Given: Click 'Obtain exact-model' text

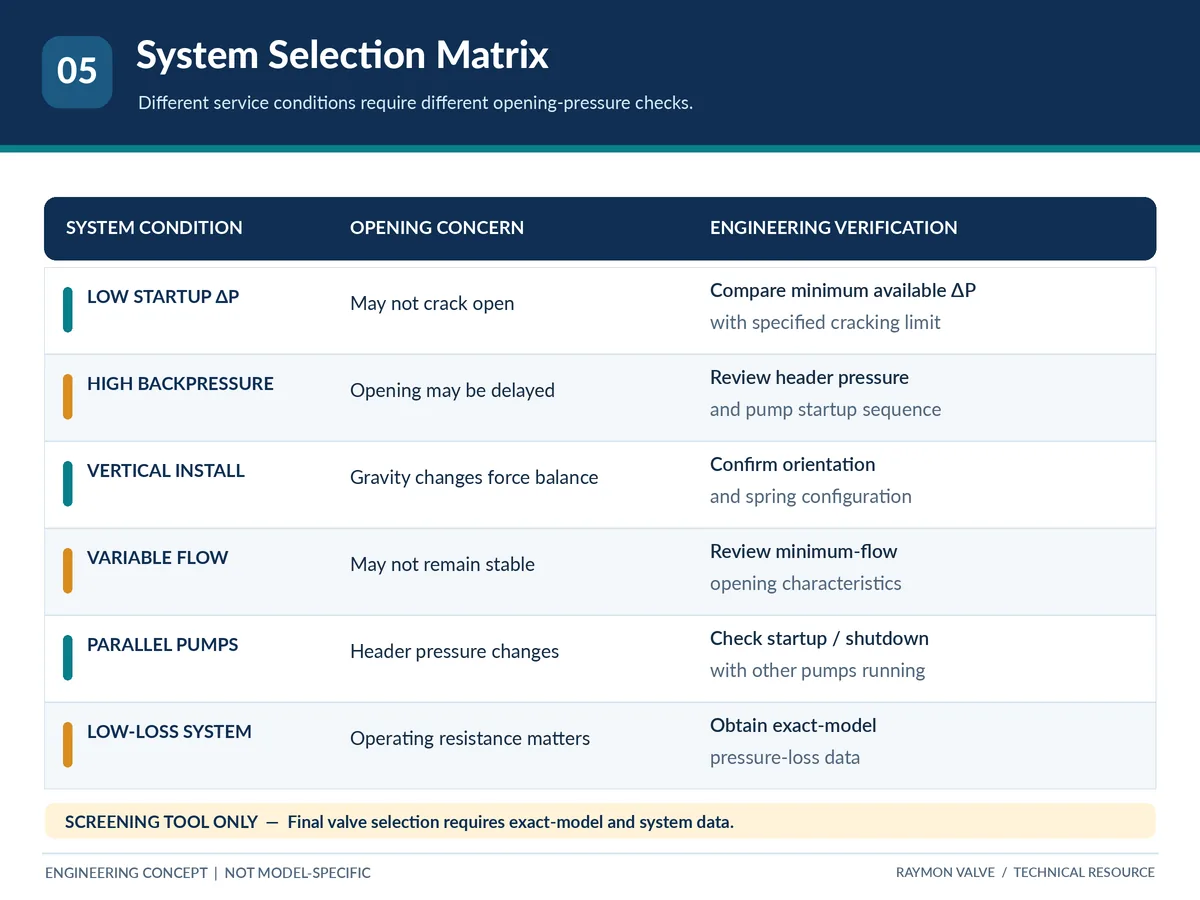Looking at the screenshot, I should [793, 726].
